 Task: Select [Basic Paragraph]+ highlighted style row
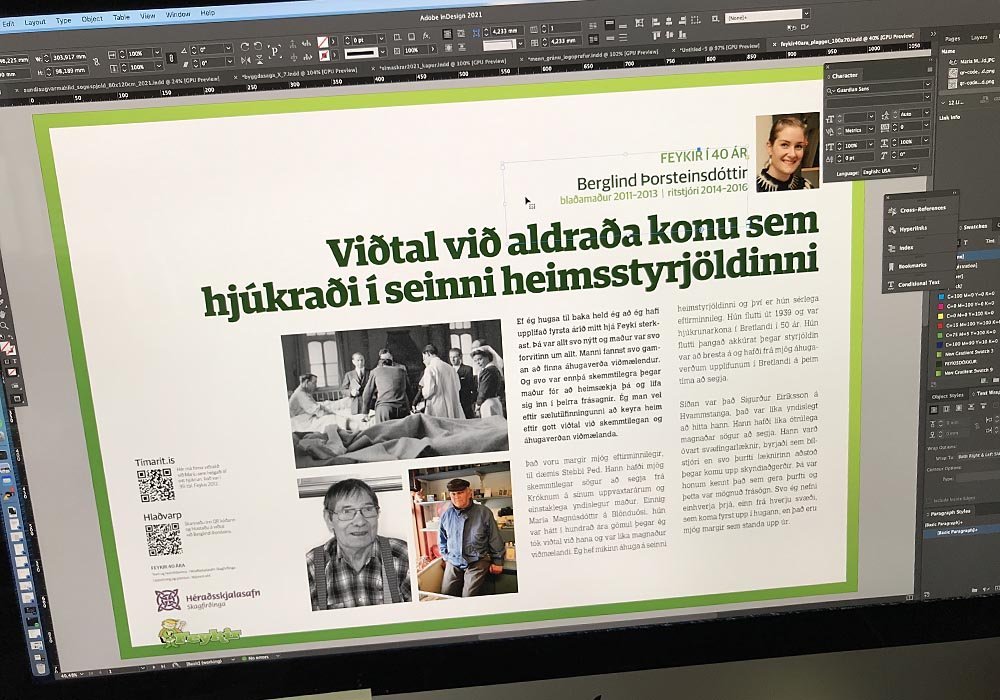click(x=962, y=530)
